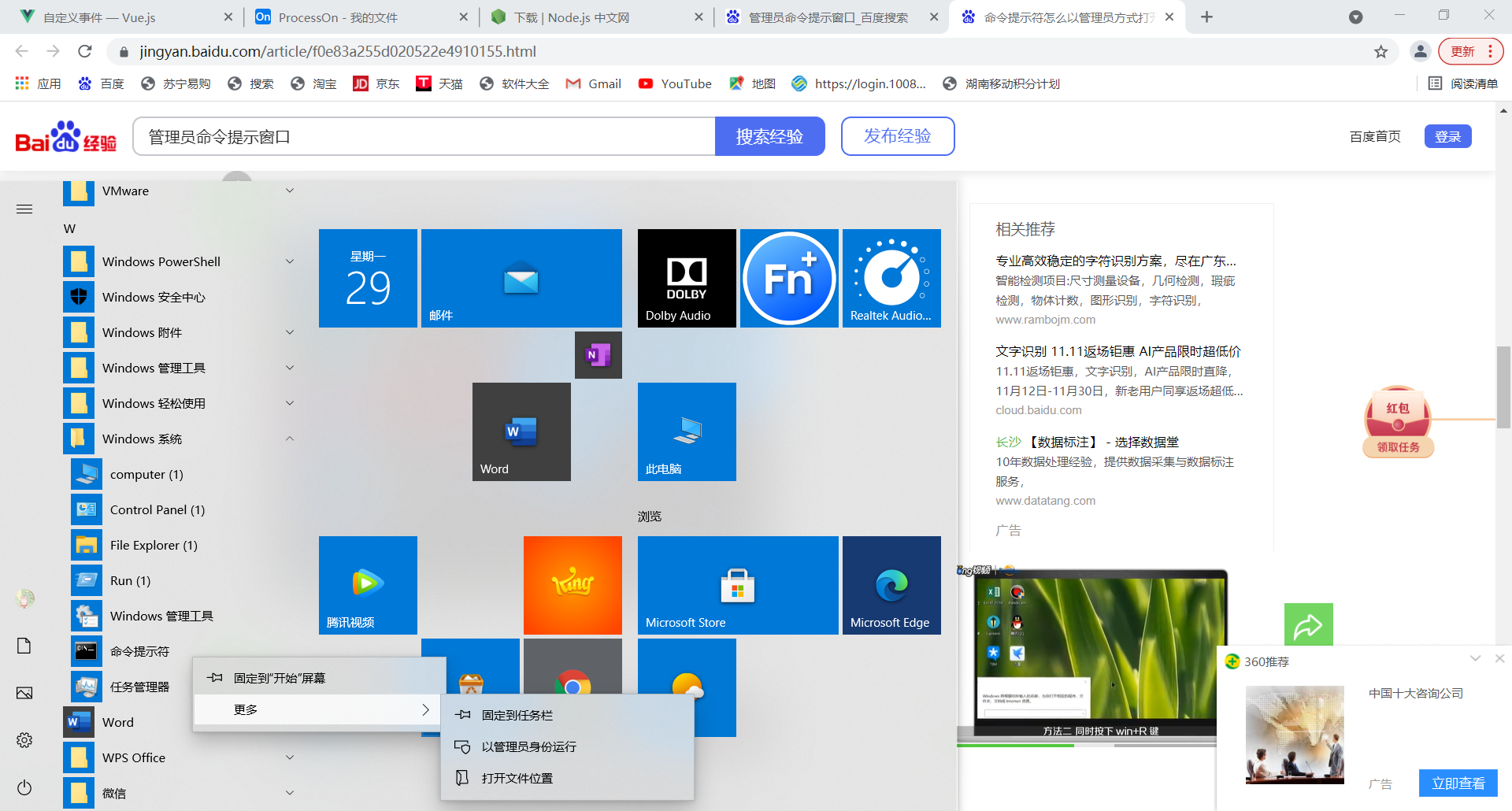Click the video progress bar under thumbnail

pyautogui.click(x=1086, y=746)
